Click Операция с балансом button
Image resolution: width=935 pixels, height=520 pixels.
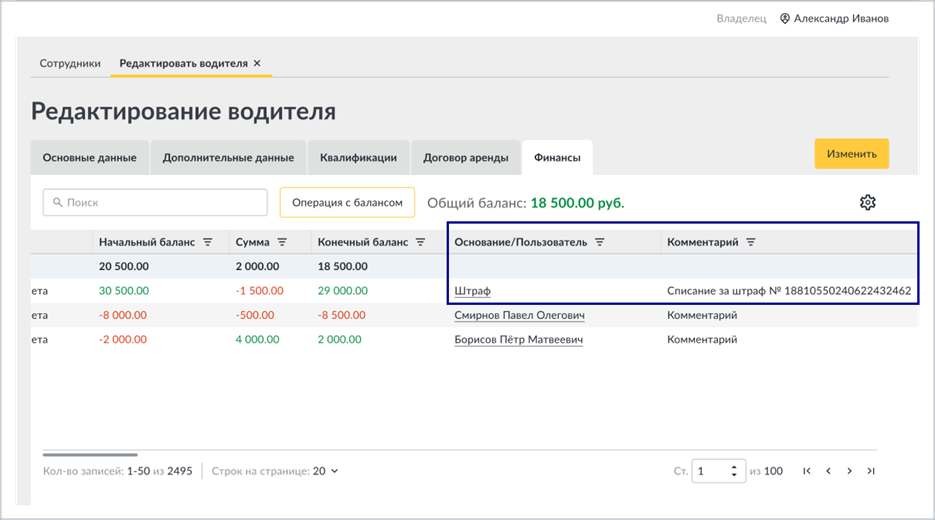pyautogui.click(x=347, y=203)
